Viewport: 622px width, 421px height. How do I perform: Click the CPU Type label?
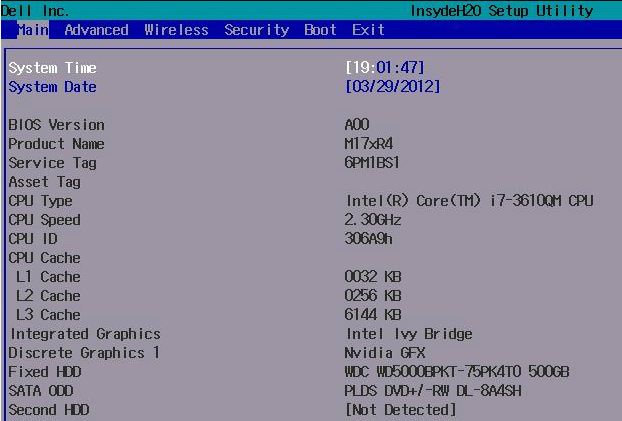(x=40, y=201)
